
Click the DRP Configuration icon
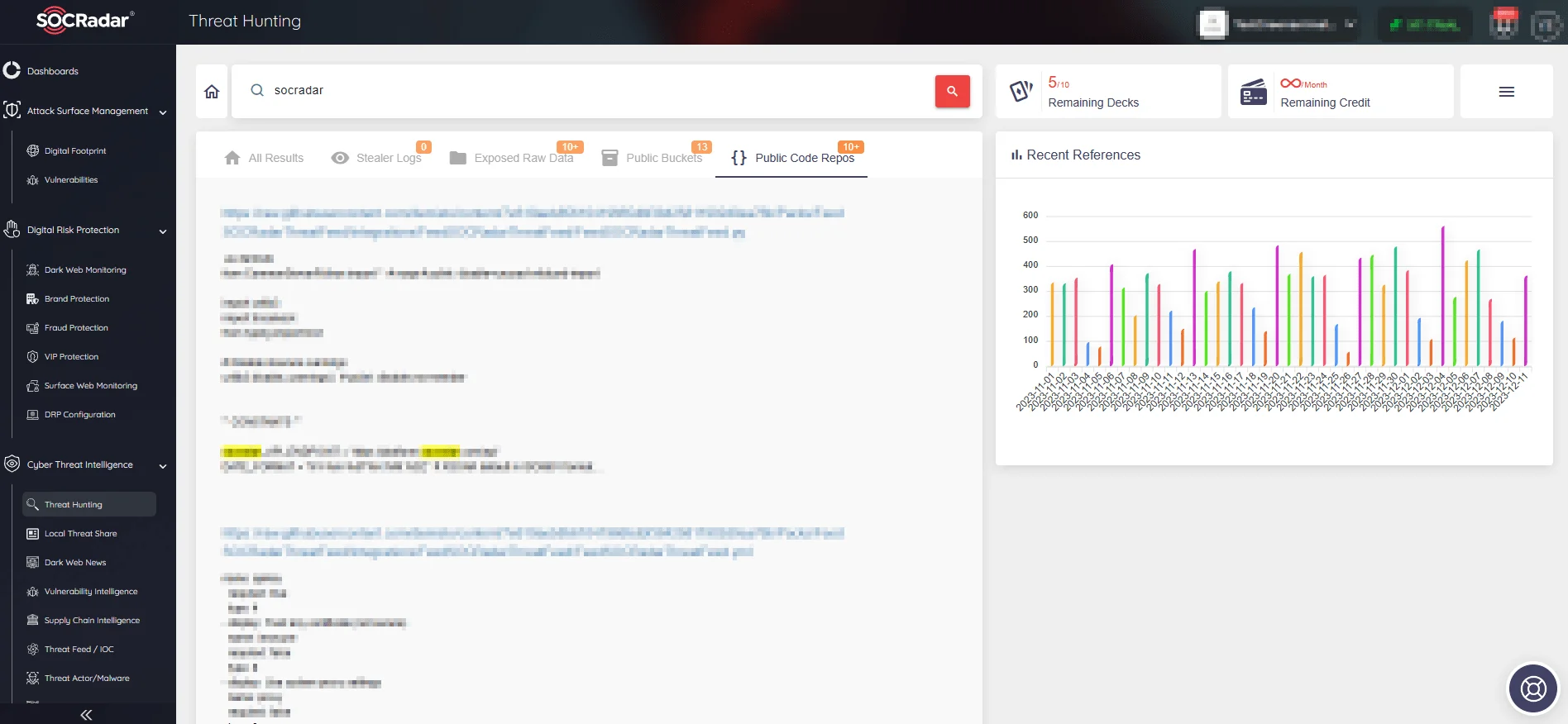click(33, 414)
